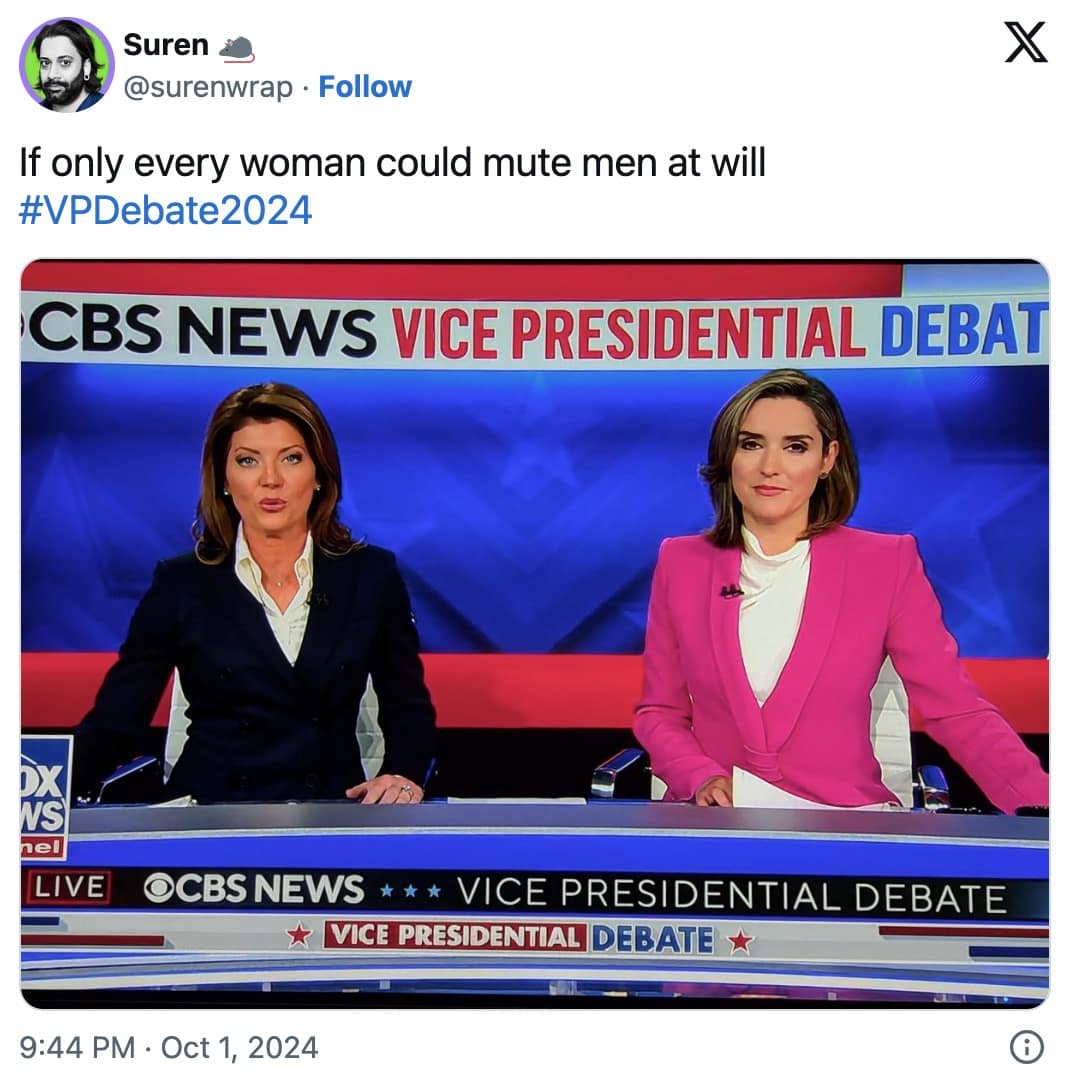The height and width of the screenshot is (1084, 1076).
Task: Click the X logo in the corner
Action: (1026, 42)
